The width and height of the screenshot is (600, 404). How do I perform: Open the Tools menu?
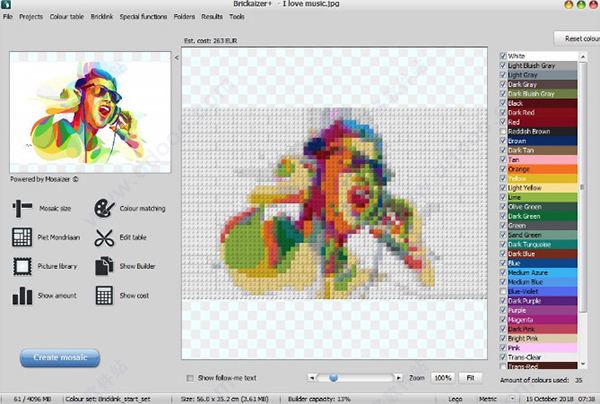[x=237, y=16]
